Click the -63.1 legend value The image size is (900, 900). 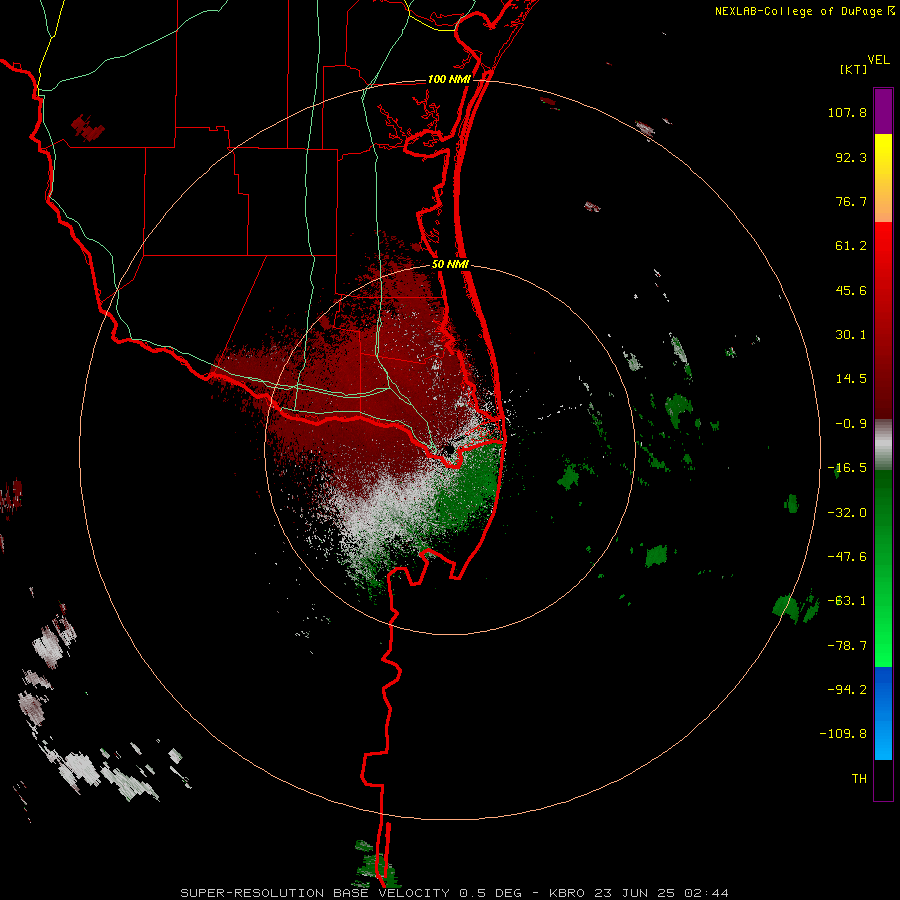[x=847, y=601]
